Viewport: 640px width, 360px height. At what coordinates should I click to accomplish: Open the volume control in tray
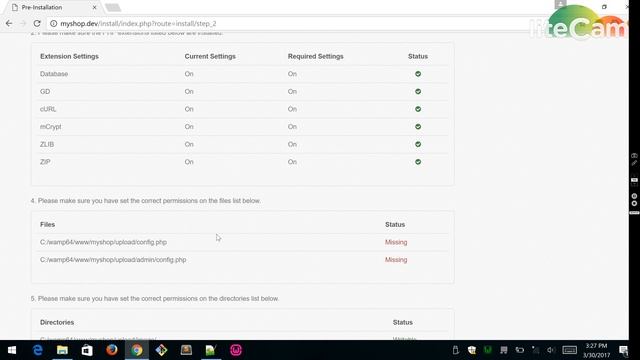point(551,350)
